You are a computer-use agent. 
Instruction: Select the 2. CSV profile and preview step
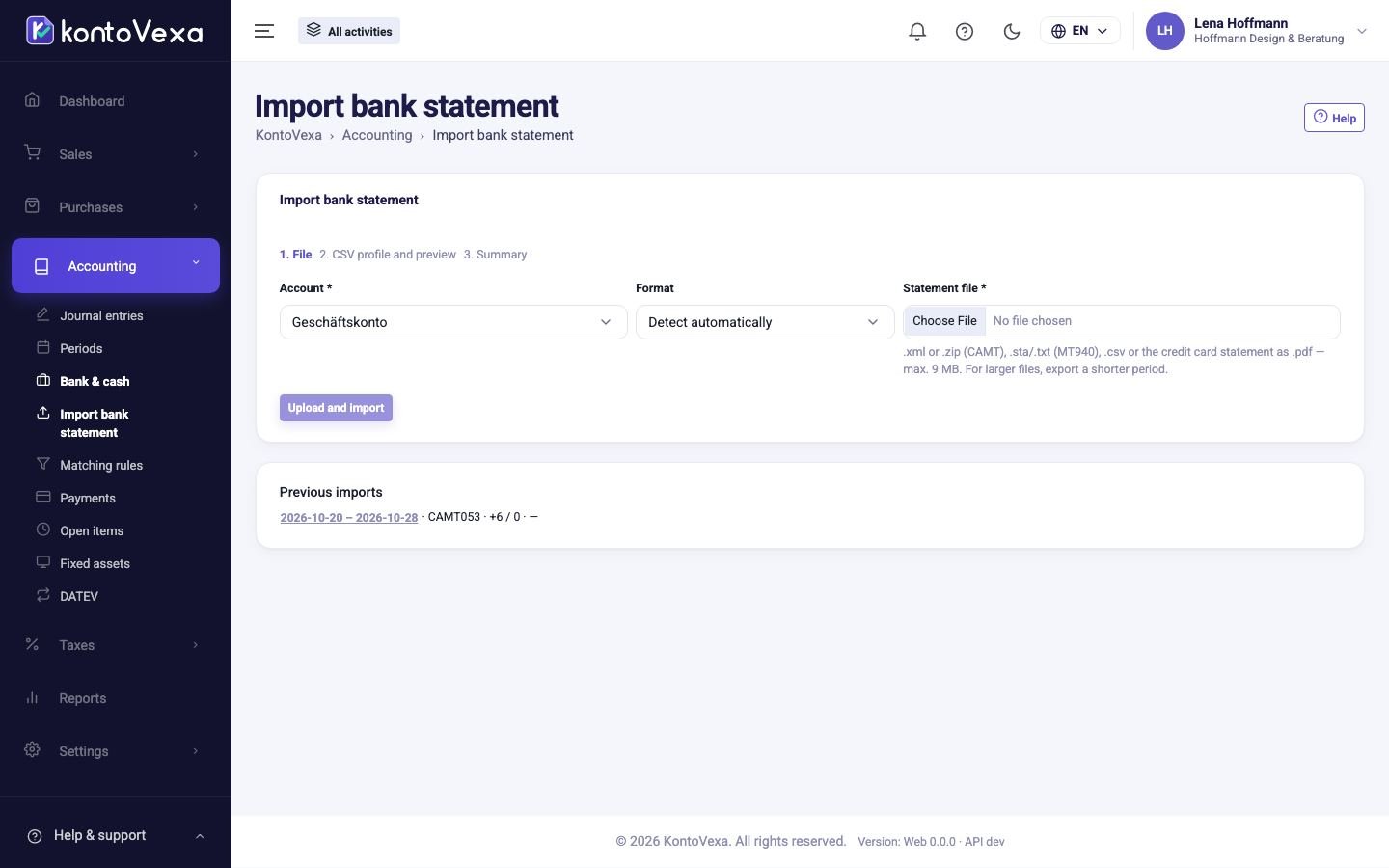pos(388,255)
